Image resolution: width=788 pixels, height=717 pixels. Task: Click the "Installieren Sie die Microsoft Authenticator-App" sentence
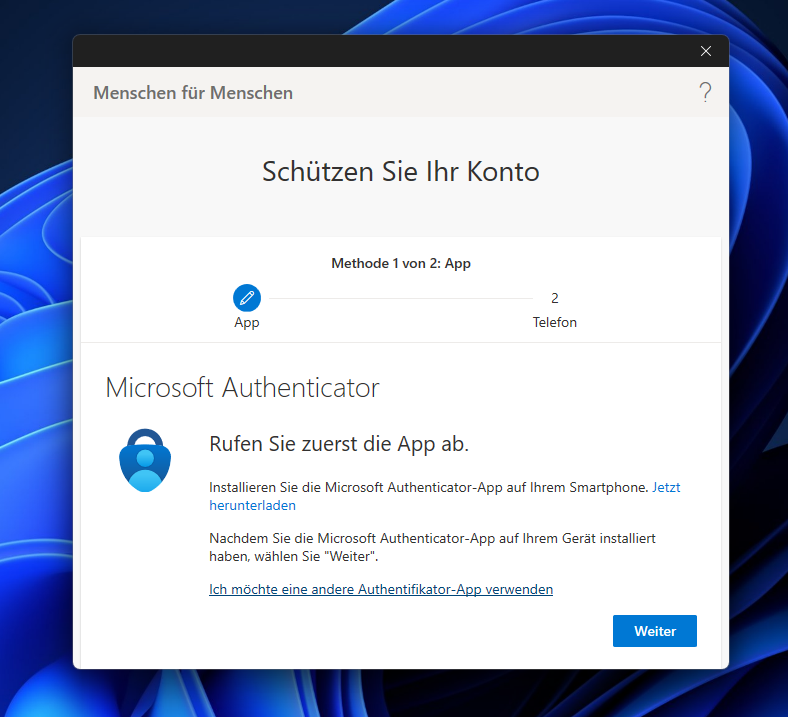[429, 487]
